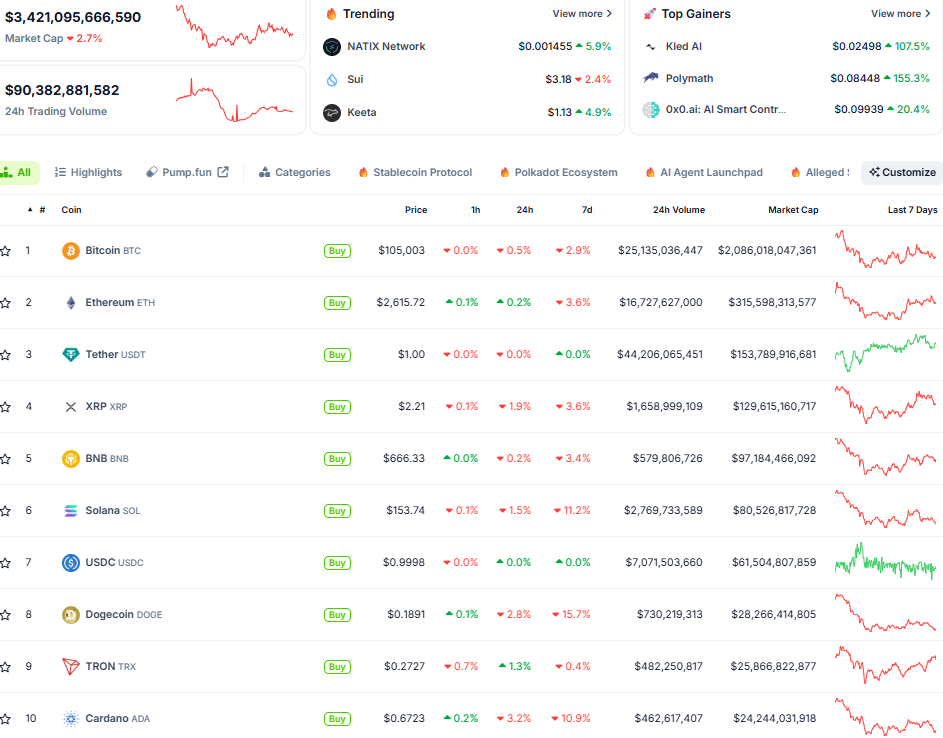943x738 pixels.
Task: Toggle the watchlist star for Dogecoin
Action: tap(6, 615)
